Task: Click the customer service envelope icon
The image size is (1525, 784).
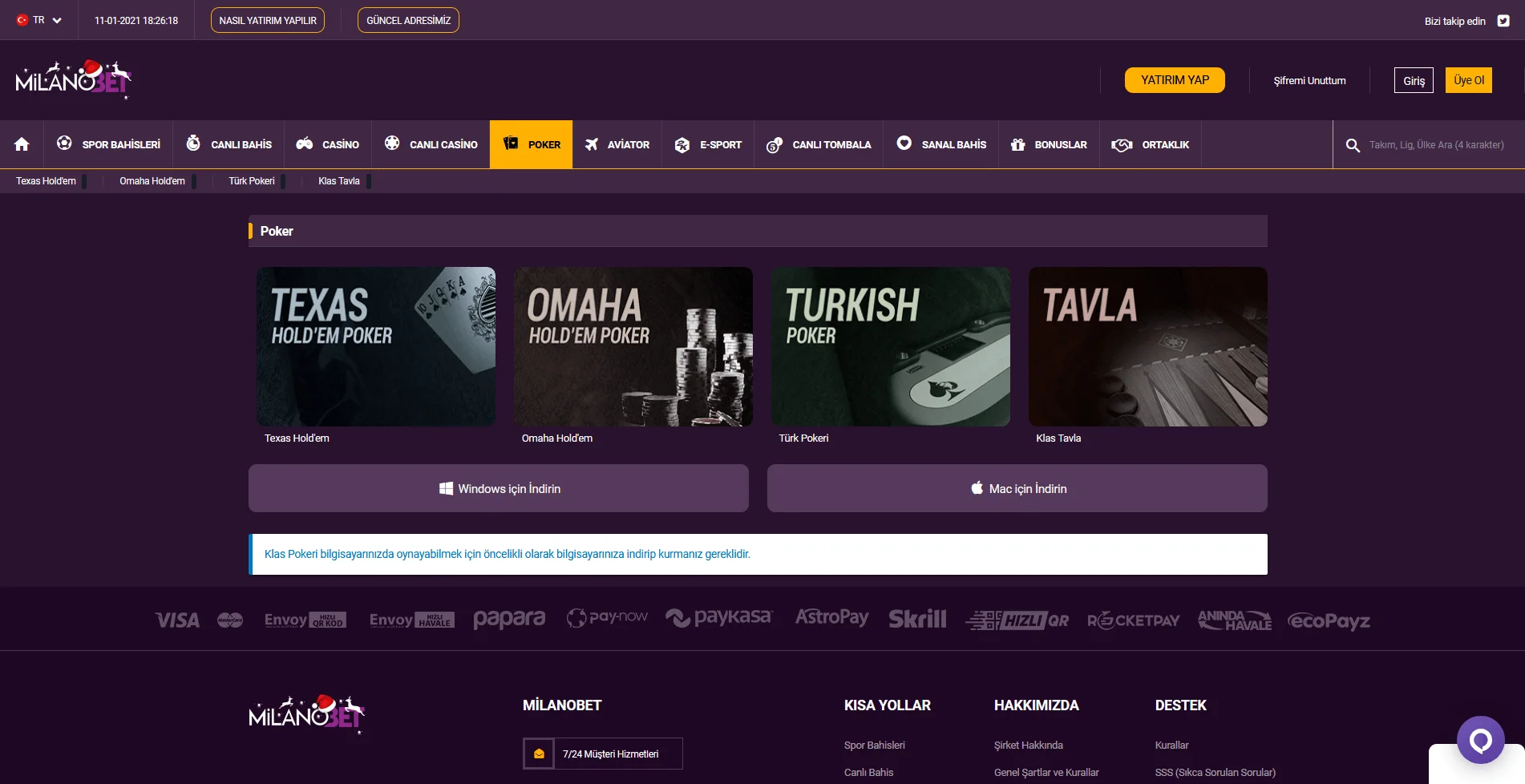Action: [x=539, y=754]
